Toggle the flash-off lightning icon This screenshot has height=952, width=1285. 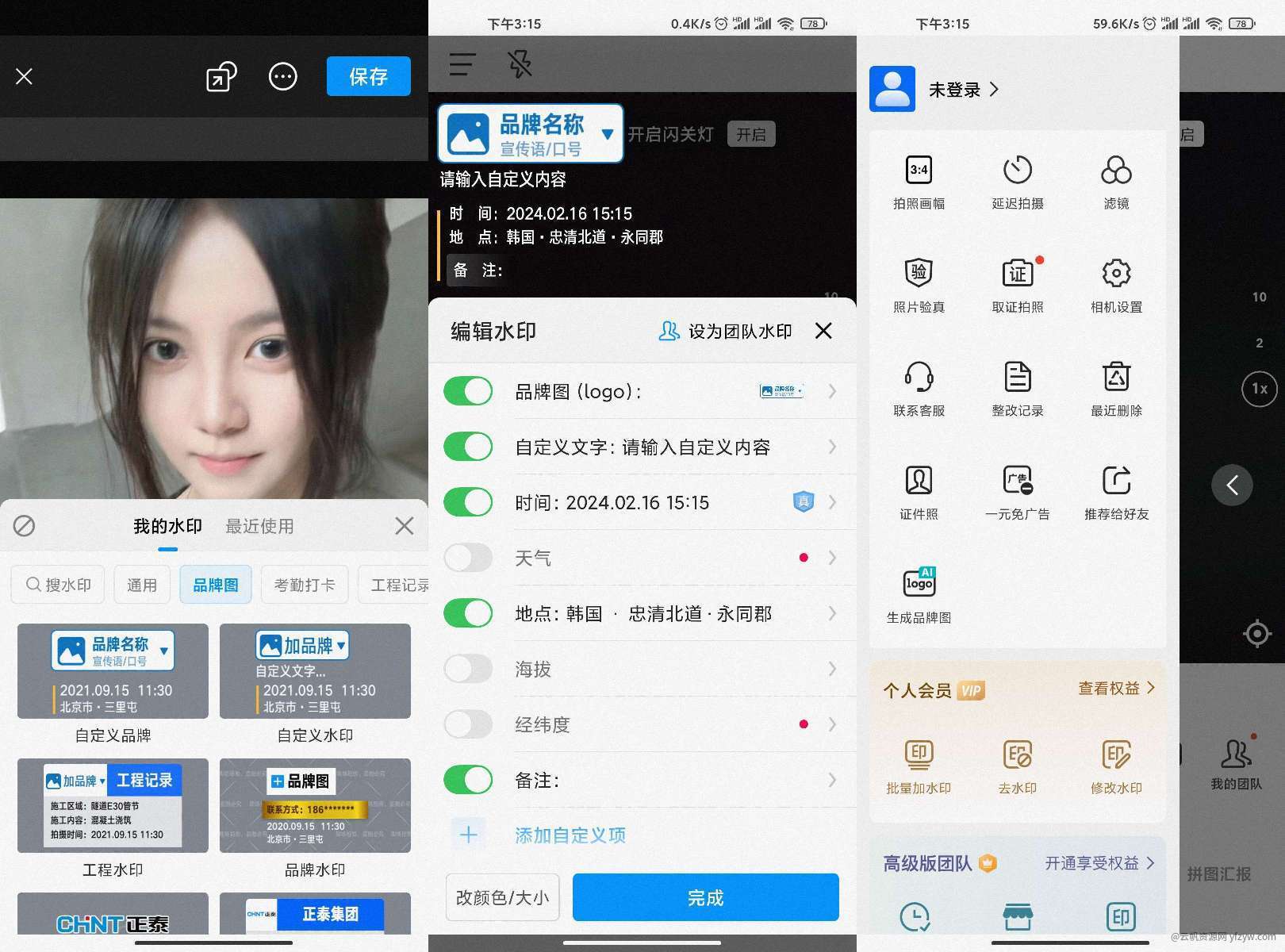[520, 64]
